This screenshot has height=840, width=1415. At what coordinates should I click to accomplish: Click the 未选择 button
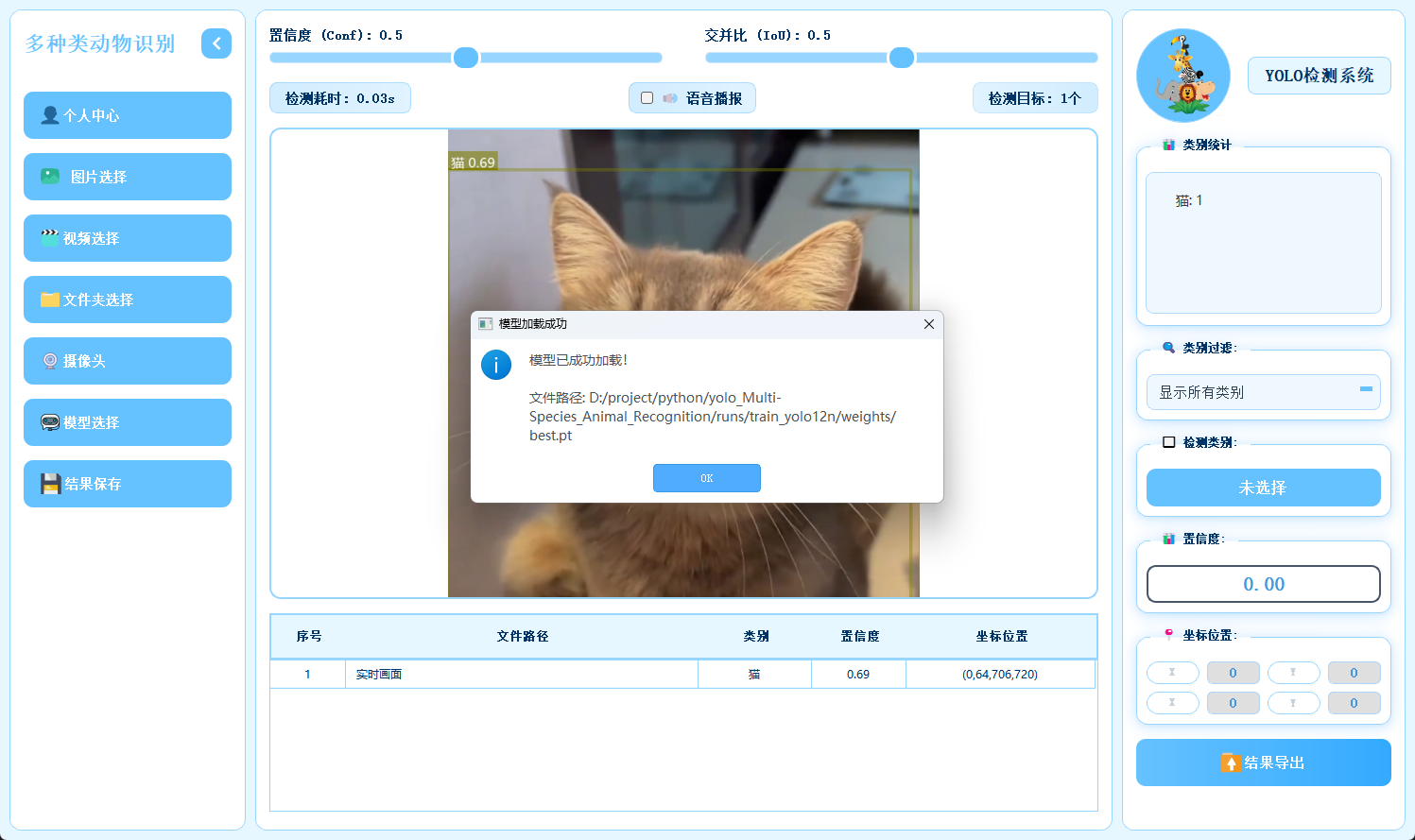coord(1264,488)
